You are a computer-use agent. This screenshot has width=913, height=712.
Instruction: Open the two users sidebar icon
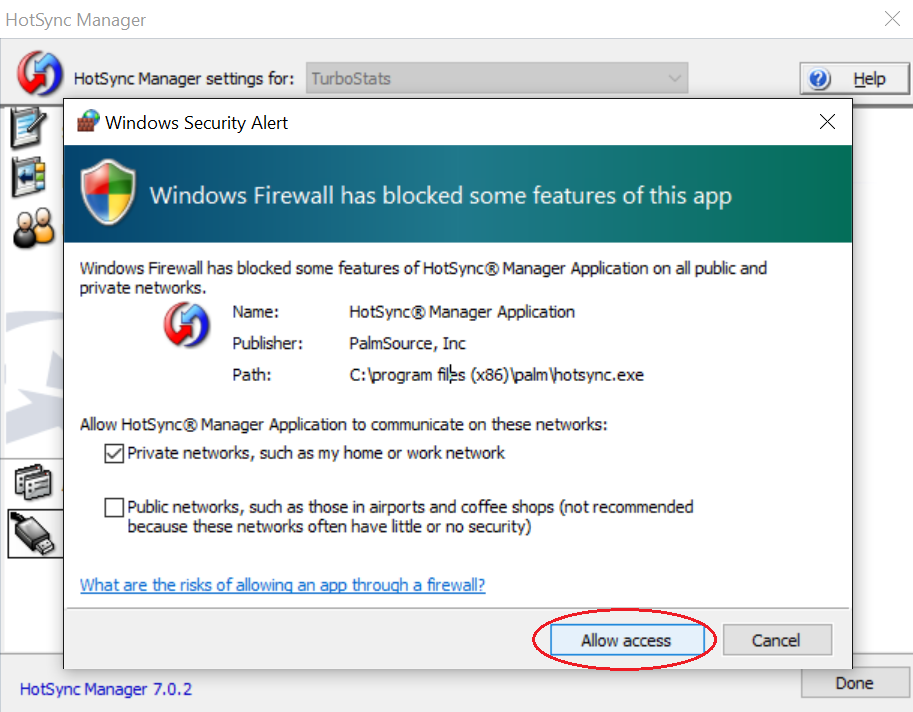point(33,228)
